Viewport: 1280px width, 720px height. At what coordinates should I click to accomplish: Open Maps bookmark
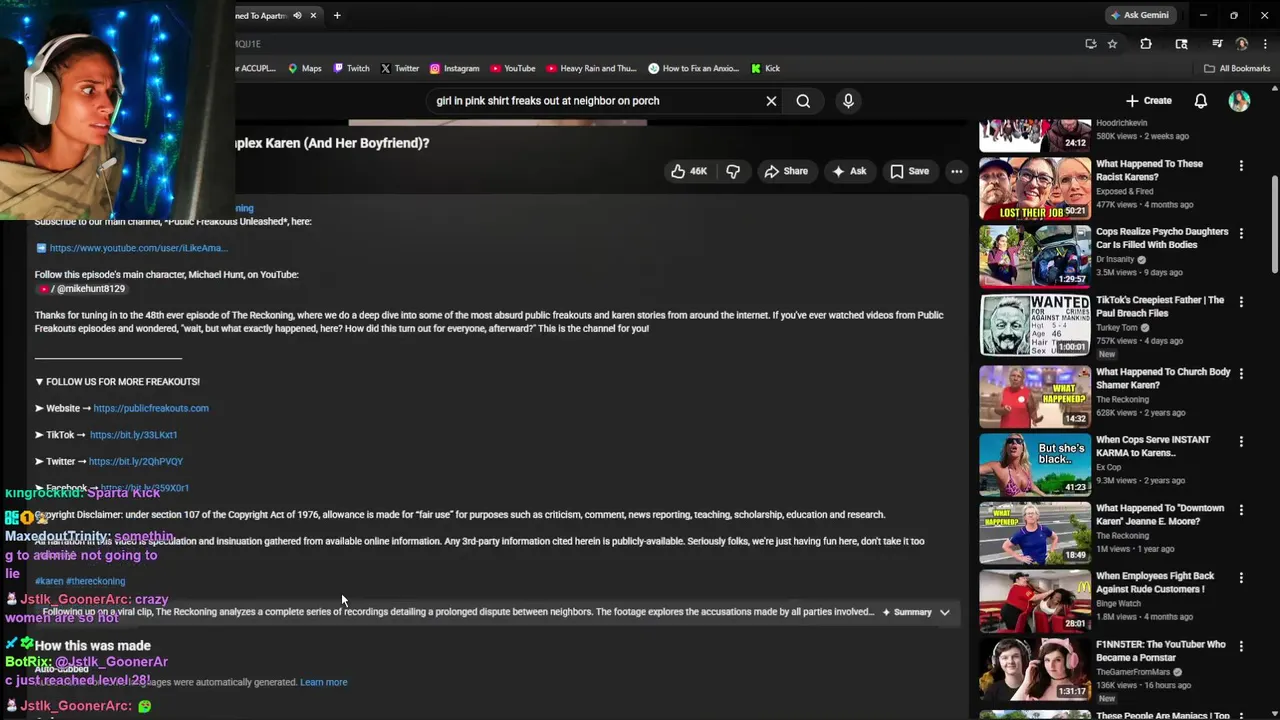(304, 68)
